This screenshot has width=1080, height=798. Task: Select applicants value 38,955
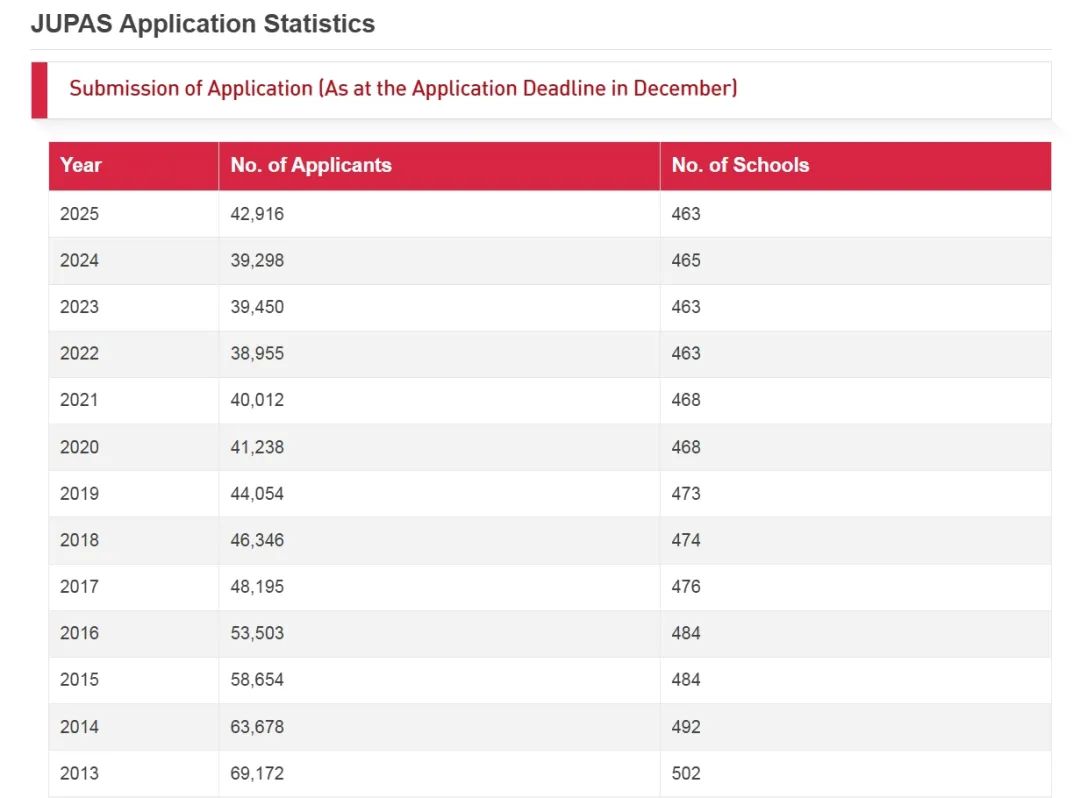point(257,354)
